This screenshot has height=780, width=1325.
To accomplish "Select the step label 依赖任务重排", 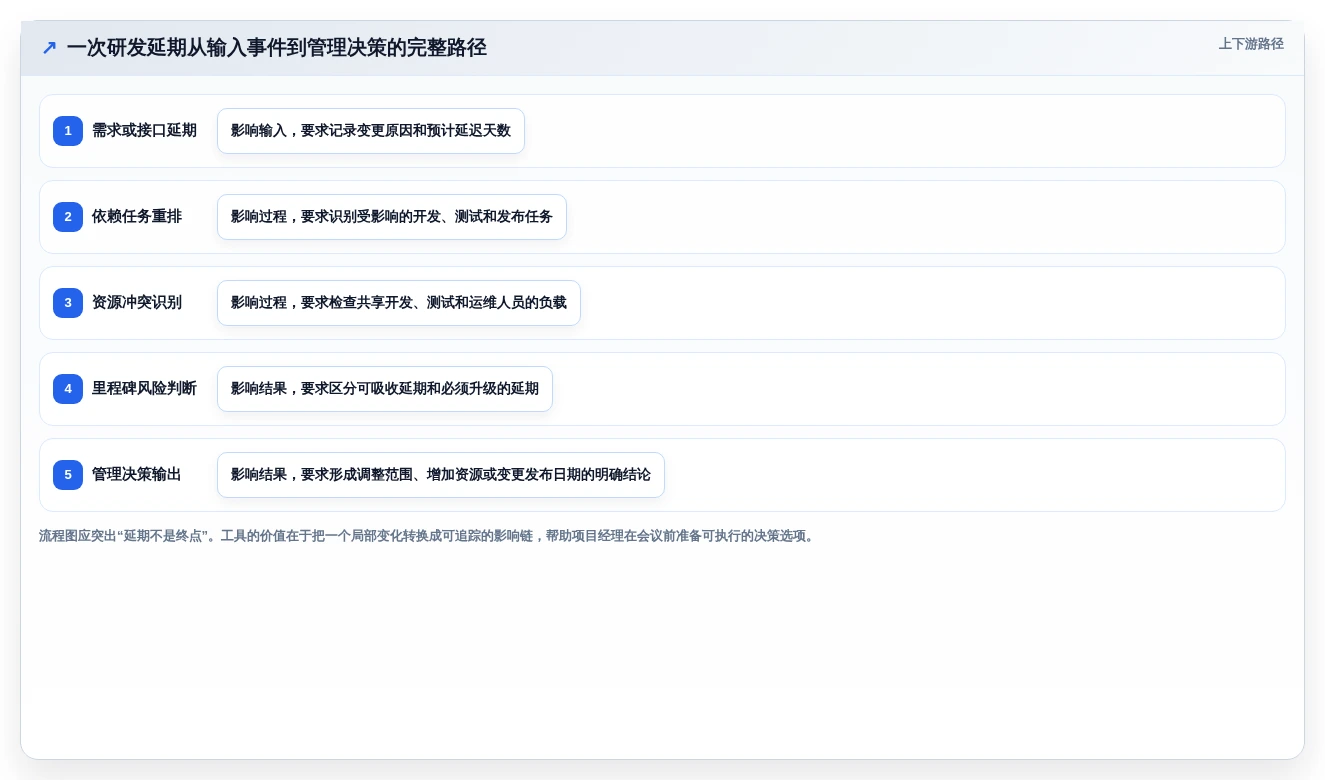I will tap(137, 217).
